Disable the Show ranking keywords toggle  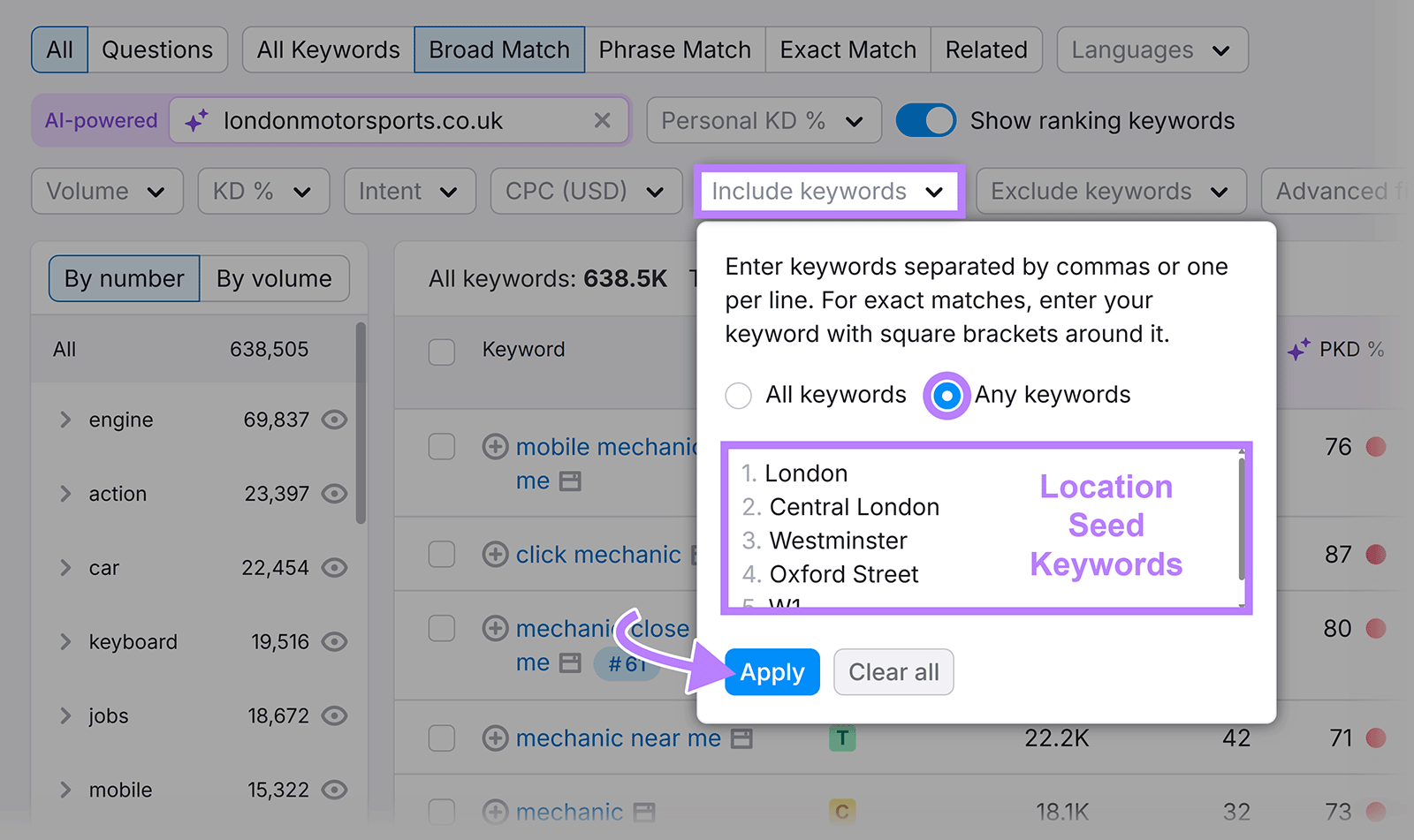925,120
